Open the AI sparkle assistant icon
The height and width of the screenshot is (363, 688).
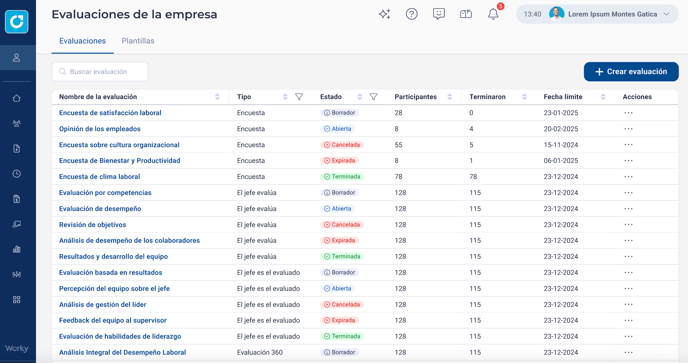pos(384,14)
